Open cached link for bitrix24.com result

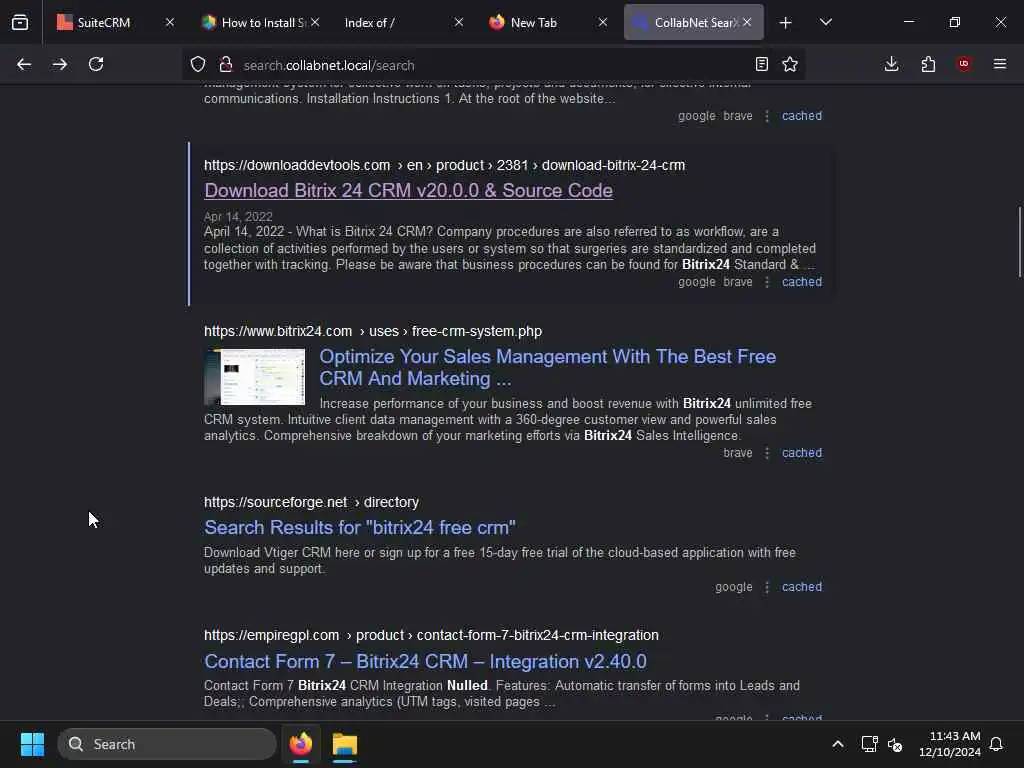pyautogui.click(x=802, y=453)
